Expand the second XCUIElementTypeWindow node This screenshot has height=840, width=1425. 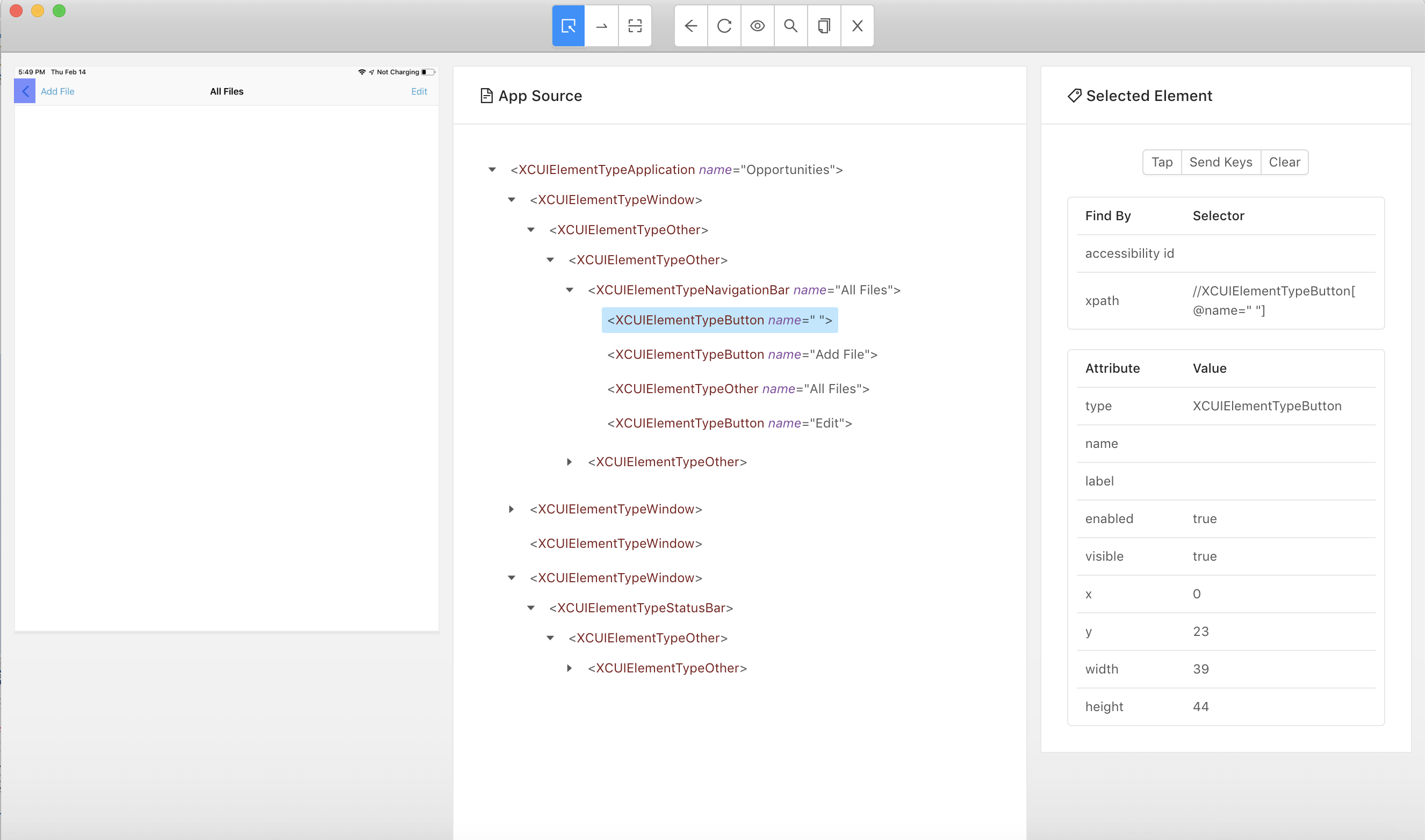(x=511, y=510)
